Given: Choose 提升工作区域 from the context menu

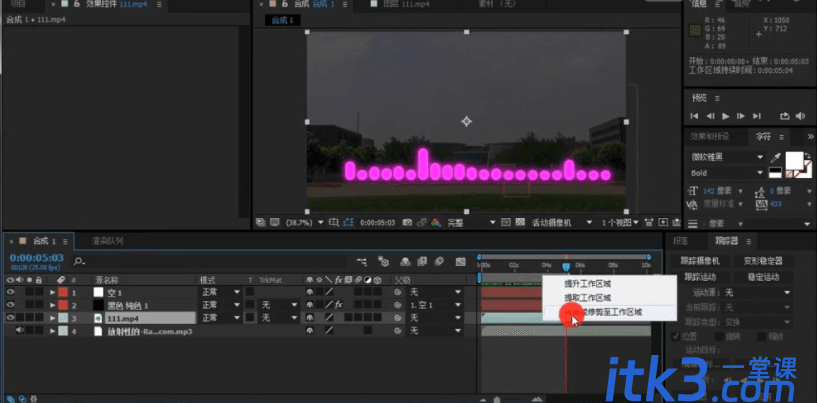Looking at the screenshot, I should [588, 284].
